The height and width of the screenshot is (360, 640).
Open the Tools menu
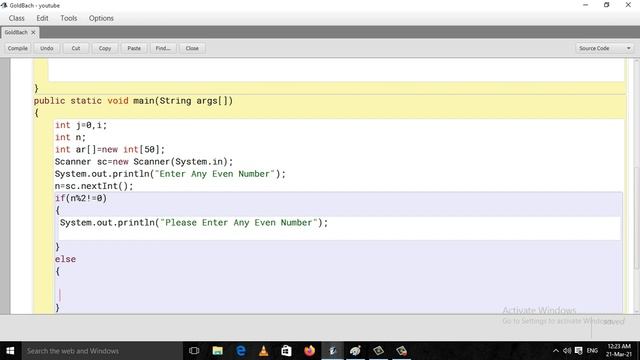tap(69, 18)
